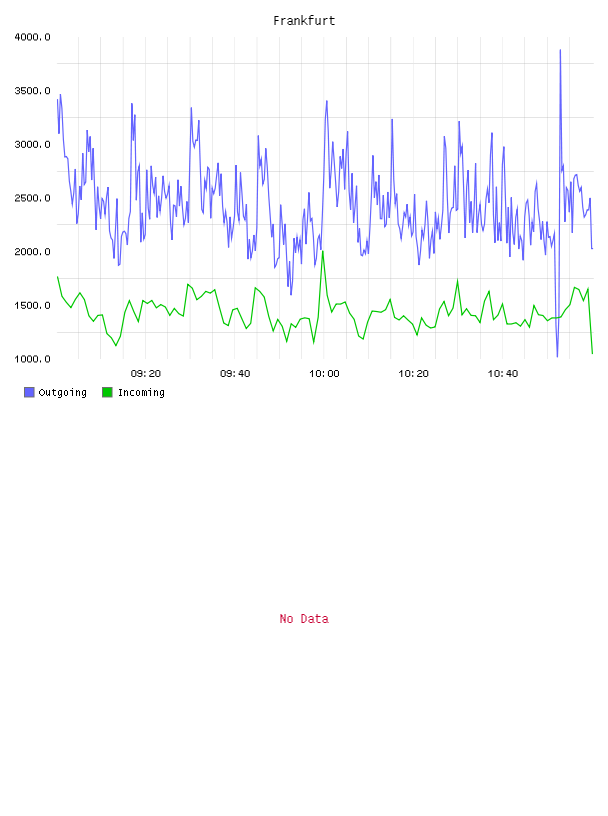
Task: Select the Incoming legend label
Action: 141,392
